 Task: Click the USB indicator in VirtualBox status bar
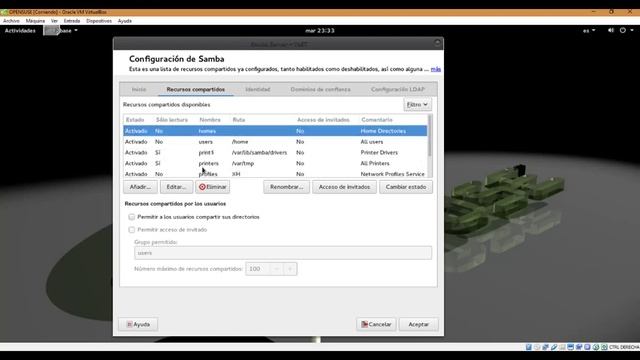tap(554, 347)
